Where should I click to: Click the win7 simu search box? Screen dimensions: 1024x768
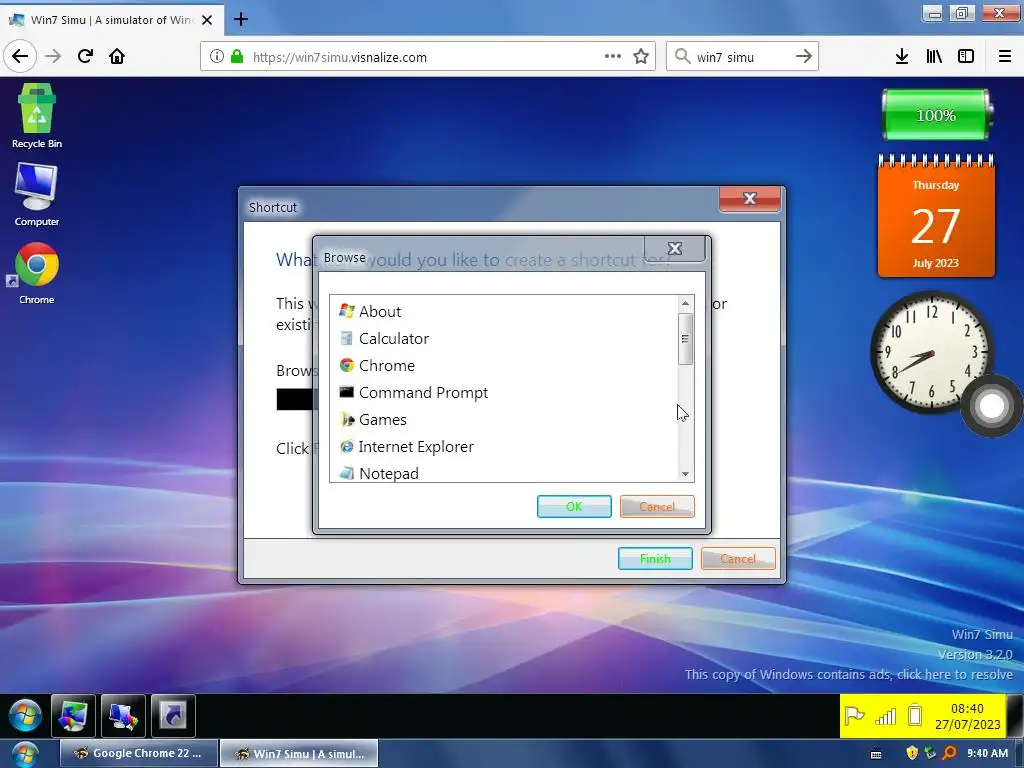tap(742, 57)
